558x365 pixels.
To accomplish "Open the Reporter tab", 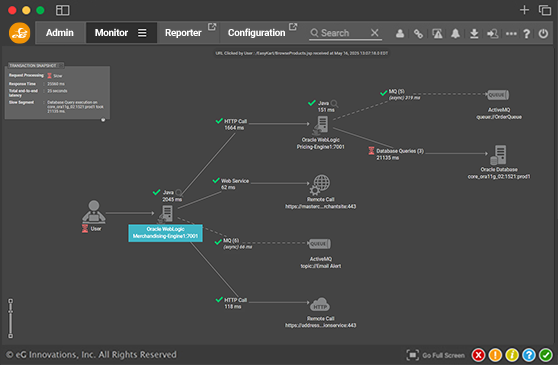I will coord(183,33).
